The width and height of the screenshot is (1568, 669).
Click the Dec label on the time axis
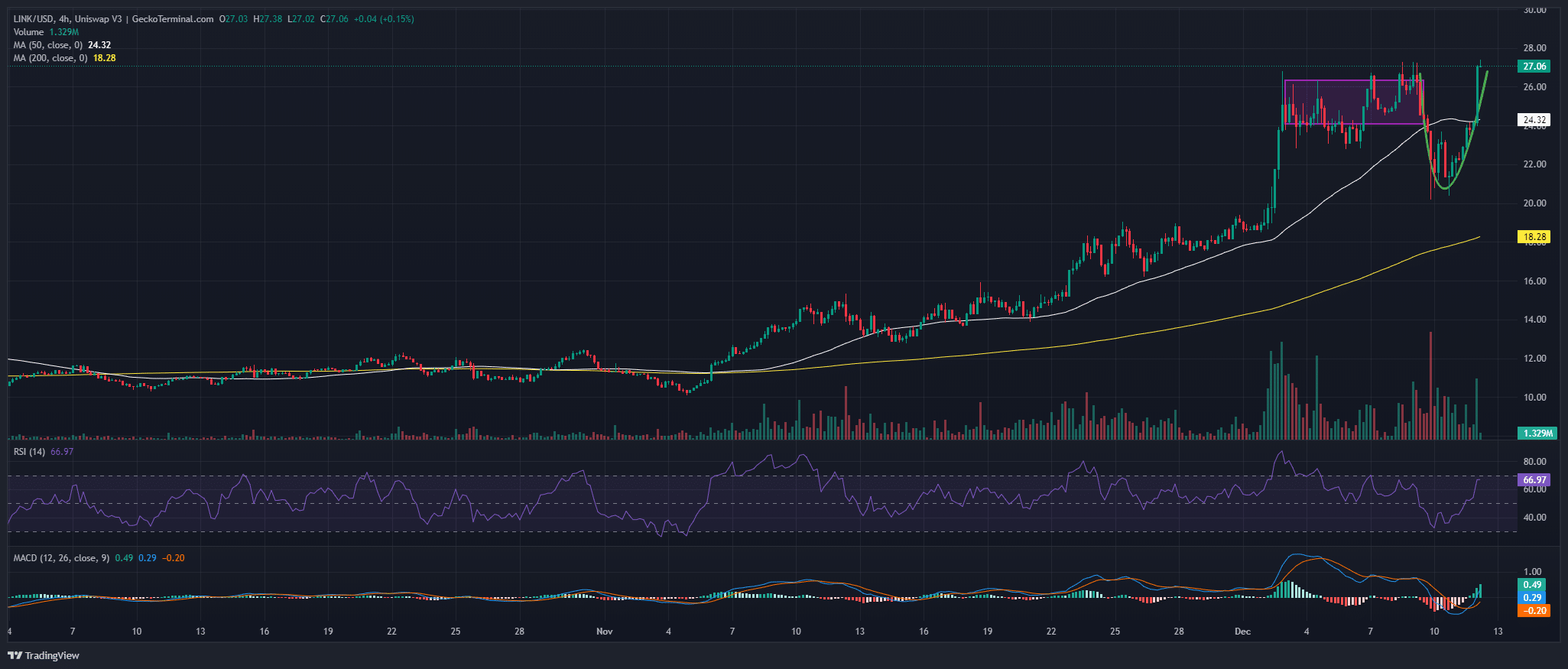[1242, 632]
